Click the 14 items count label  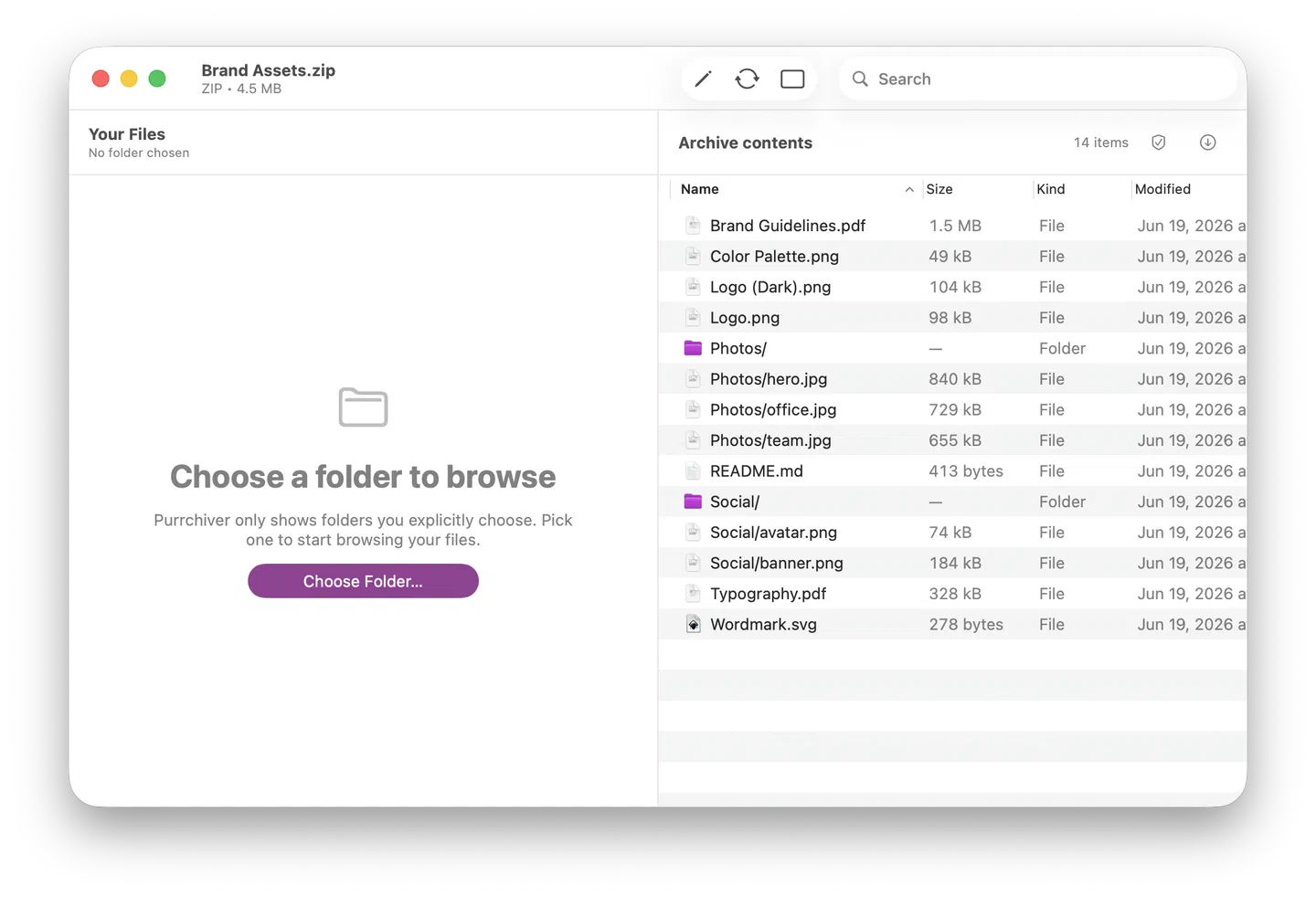point(1101,143)
